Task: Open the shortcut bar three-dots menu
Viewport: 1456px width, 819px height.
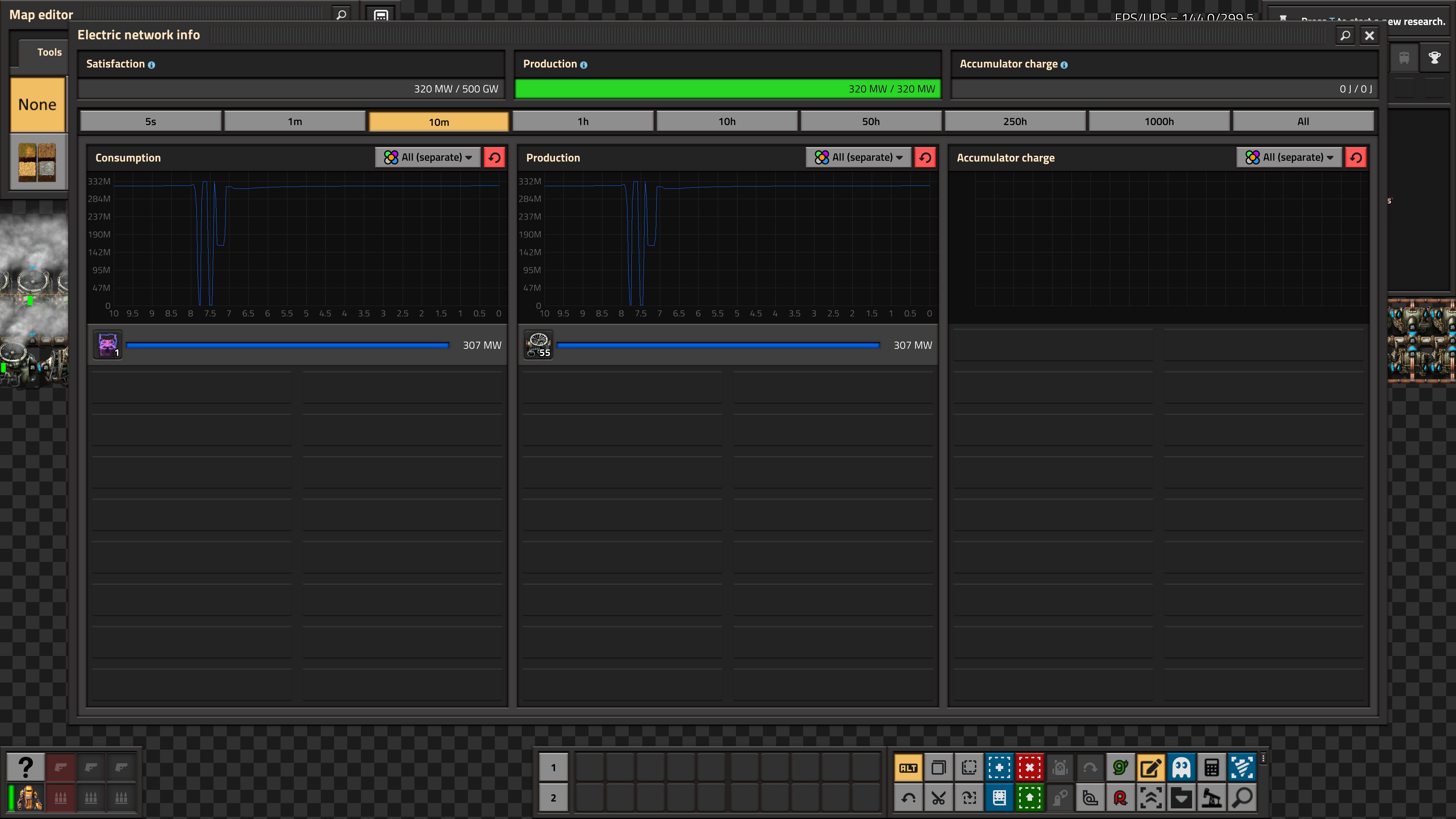Action: click(x=1263, y=758)
